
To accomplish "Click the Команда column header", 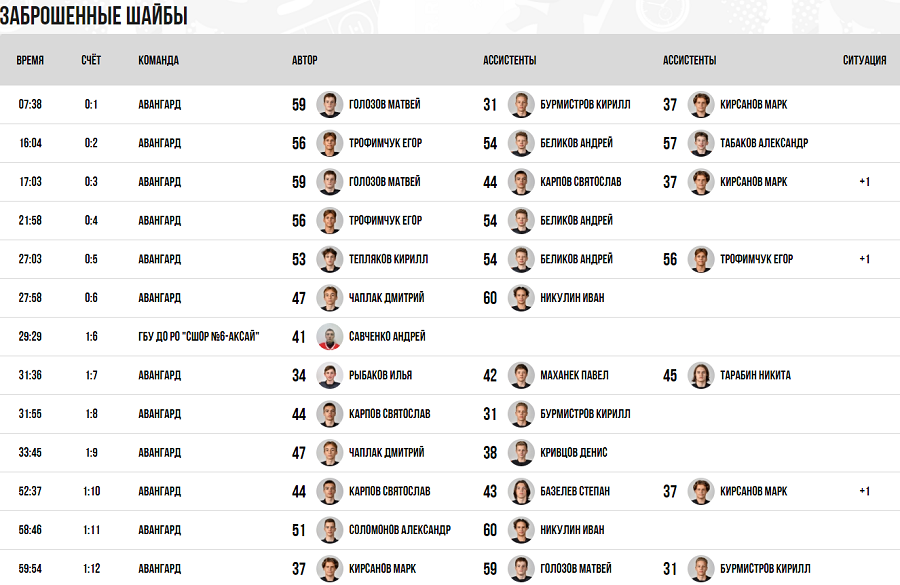I will click(x=159, y=60).
